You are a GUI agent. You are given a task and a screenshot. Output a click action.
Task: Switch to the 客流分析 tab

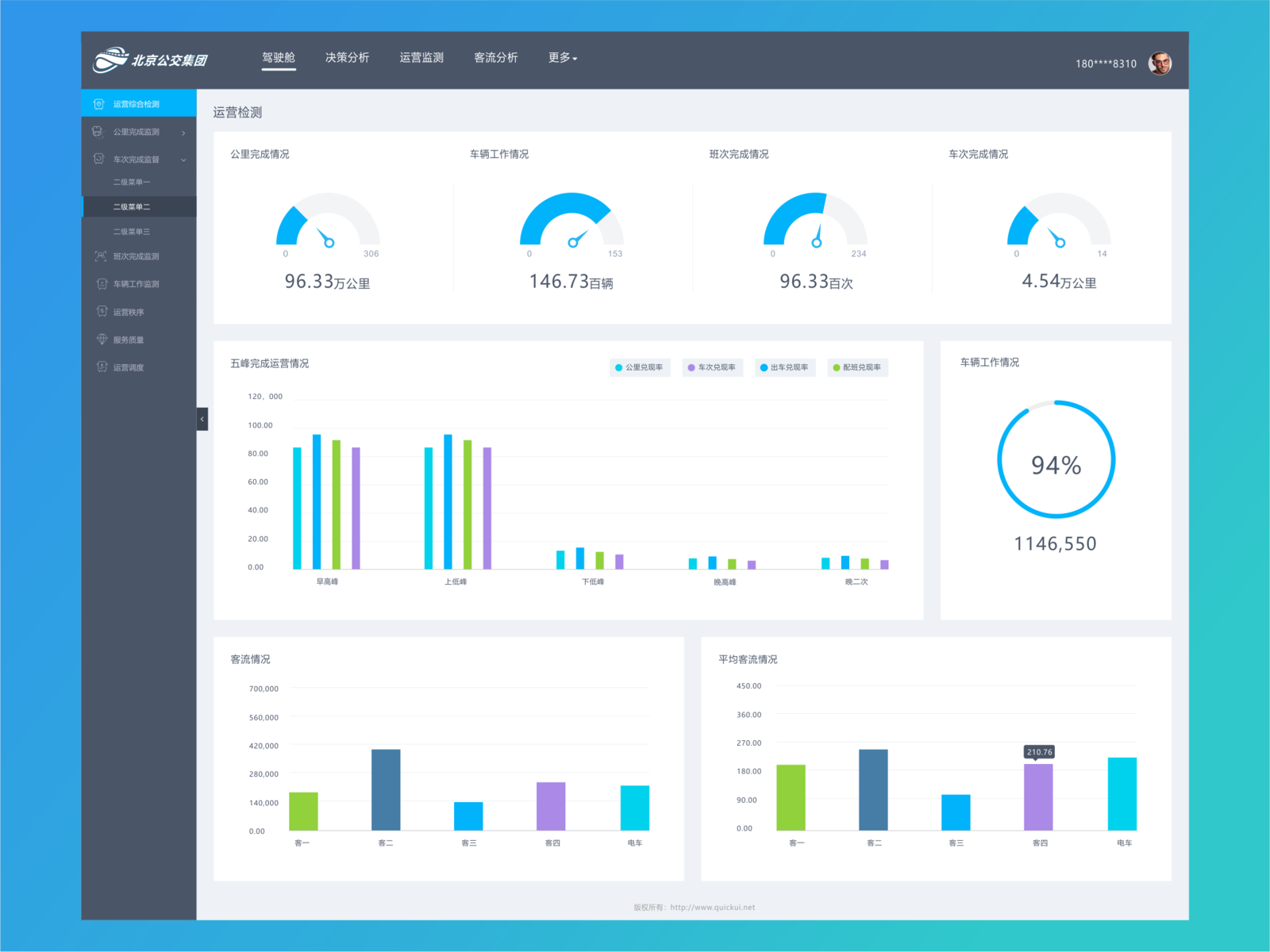[x=496, y=58]
